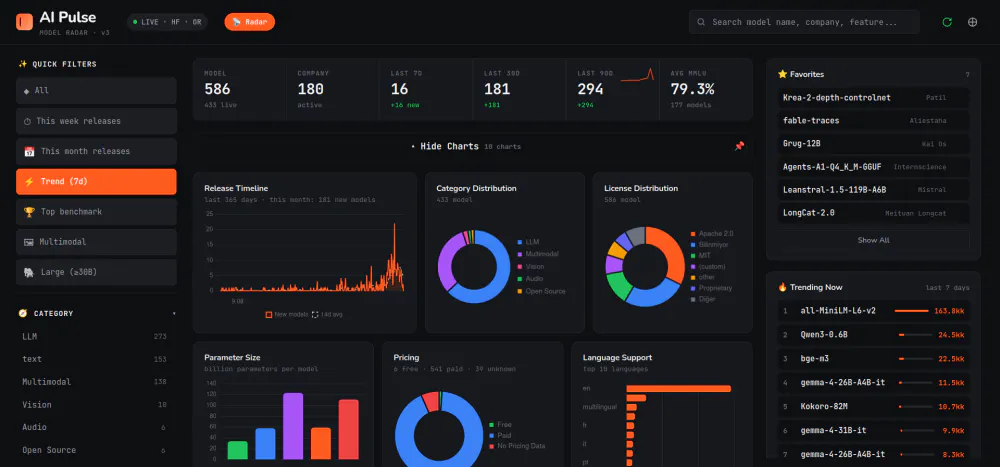This screenshot has height=467, width=1000.
Task: Select the Large (≥30B) filter
Action: tap(96, 272)
